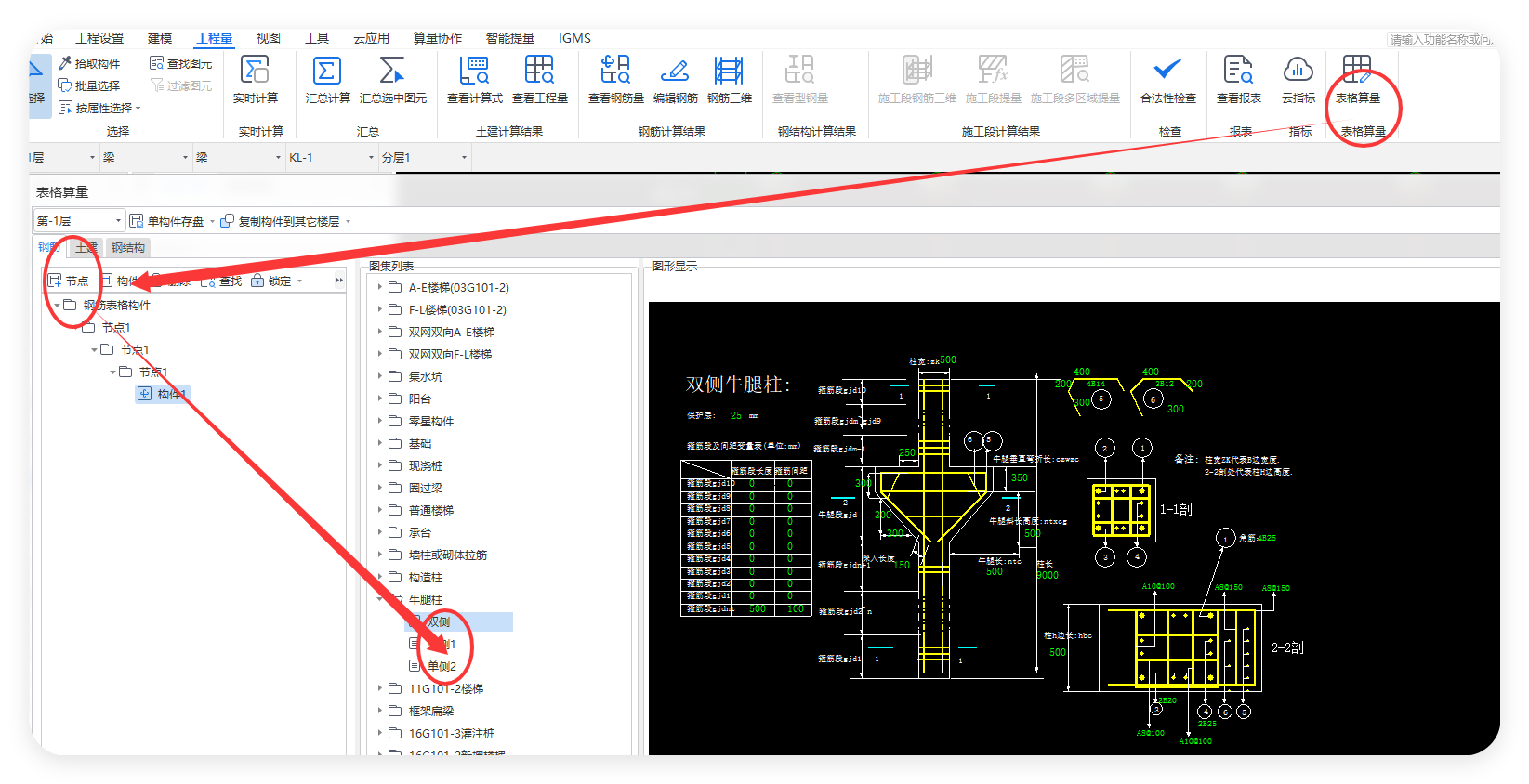The image size is (1529, 784).
Task: Click the 节点 add-node button
Action: (x=68, y=281)
